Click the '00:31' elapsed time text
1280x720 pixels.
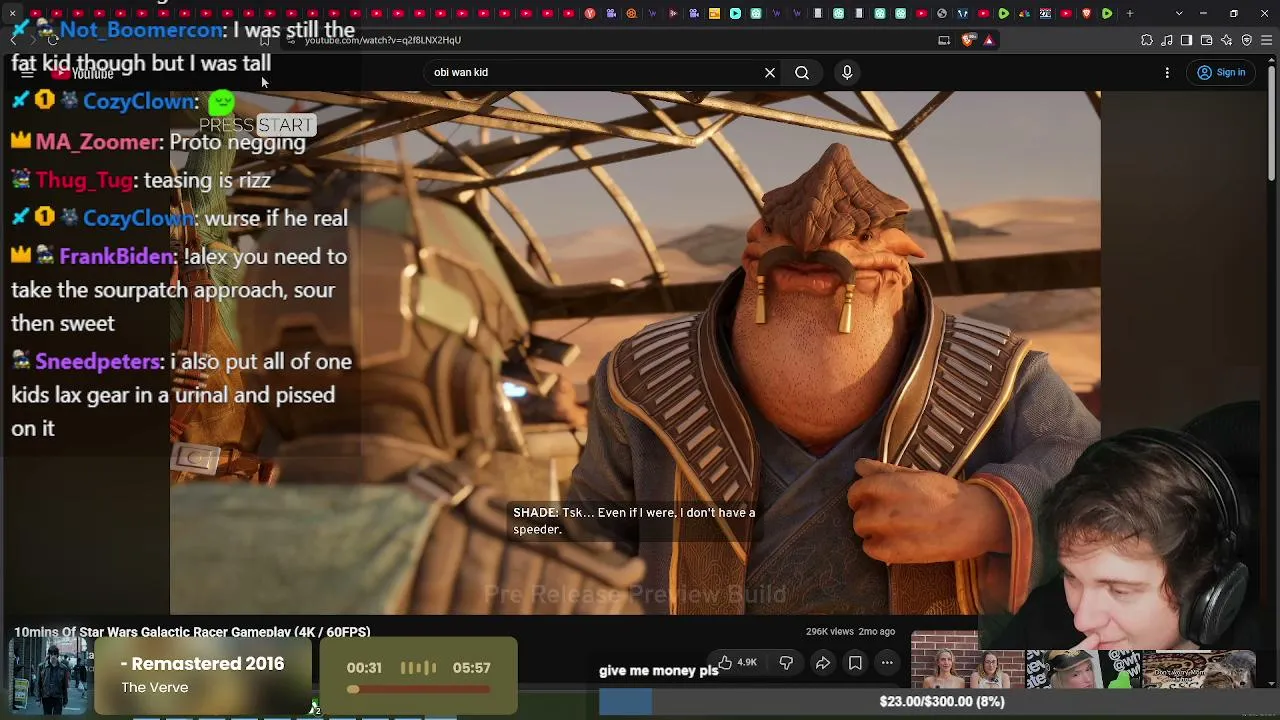point(364,668)
